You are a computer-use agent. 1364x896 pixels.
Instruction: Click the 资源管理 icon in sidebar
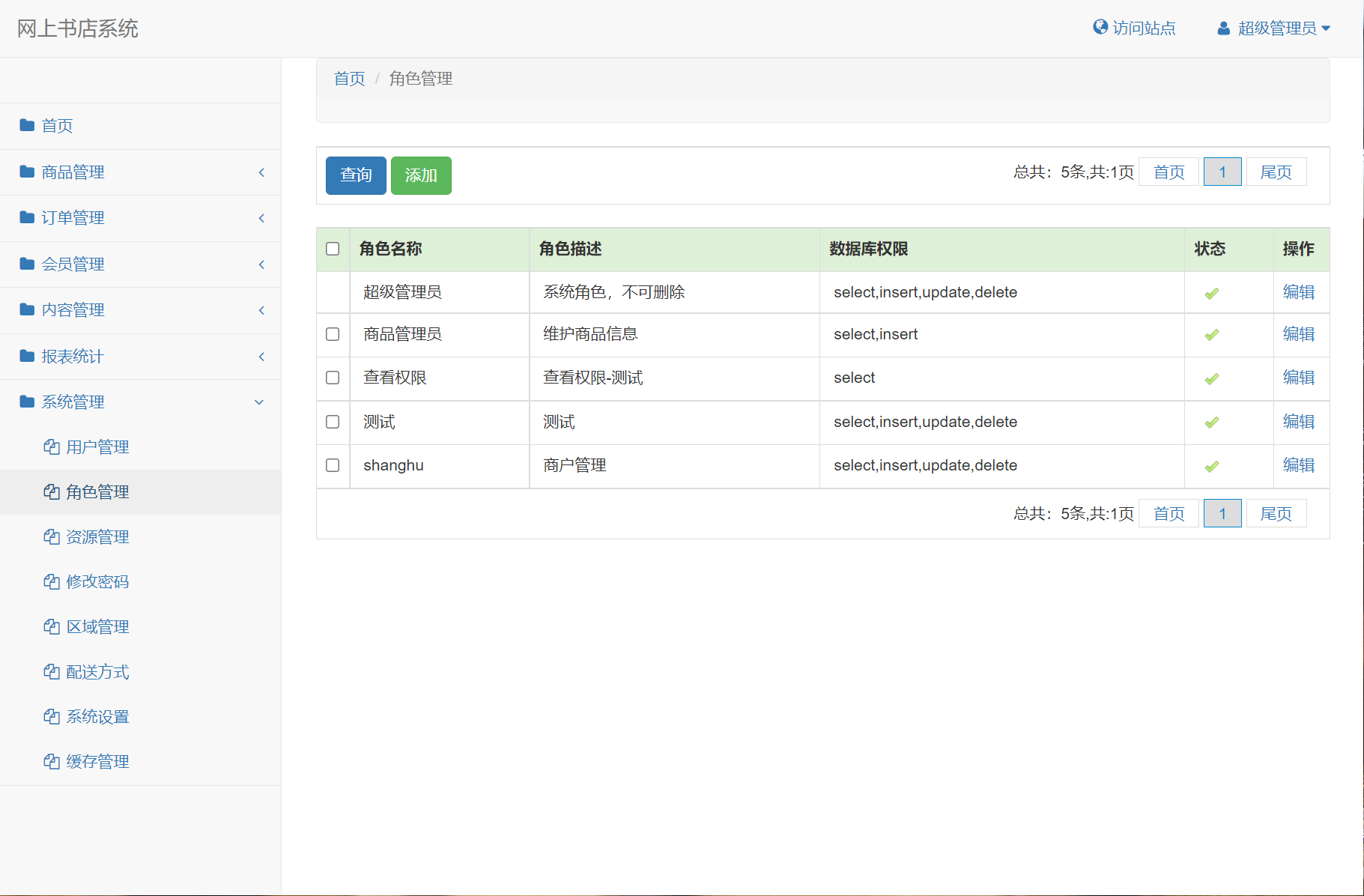click(x=51, y=536)
